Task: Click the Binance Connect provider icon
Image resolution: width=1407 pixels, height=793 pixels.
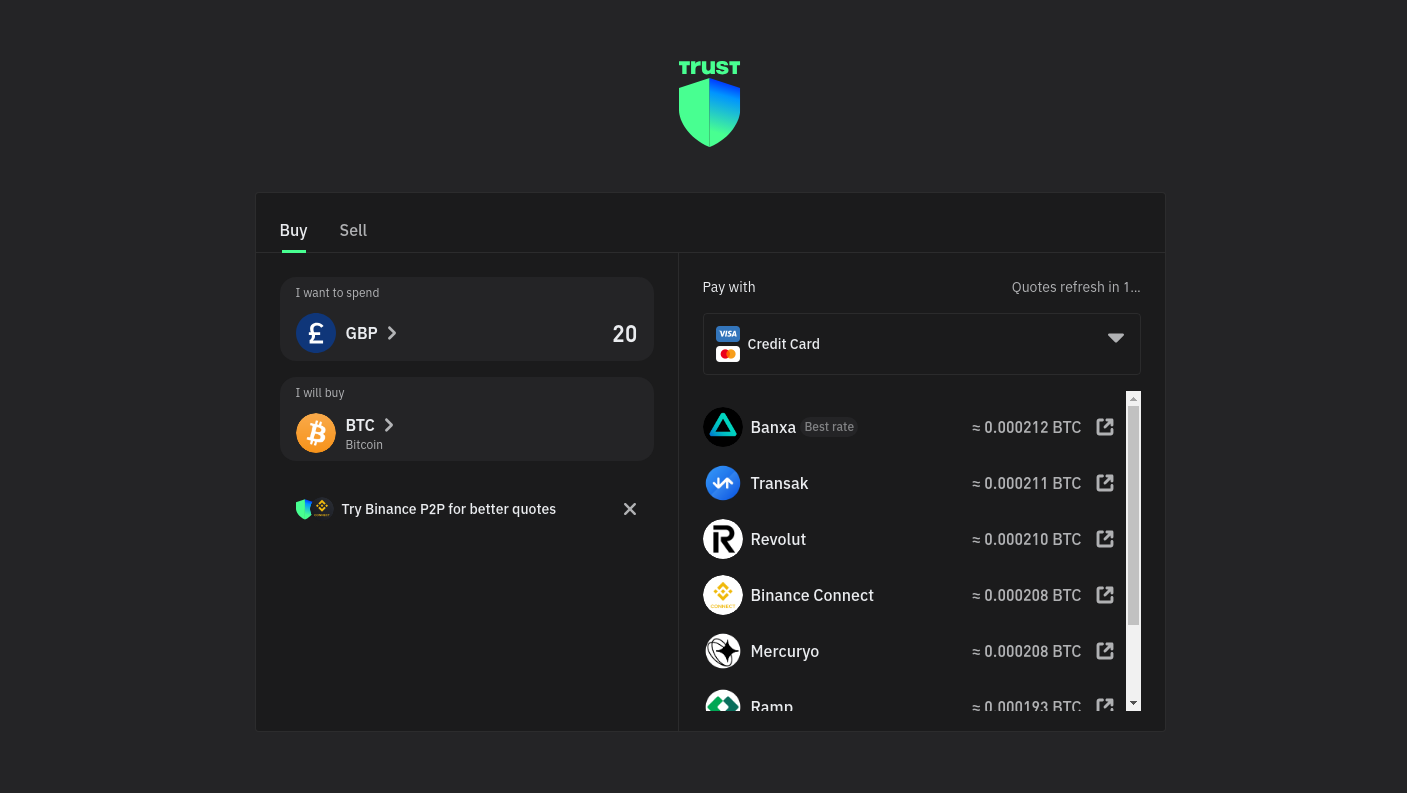Action: click(x=723, y=595)
